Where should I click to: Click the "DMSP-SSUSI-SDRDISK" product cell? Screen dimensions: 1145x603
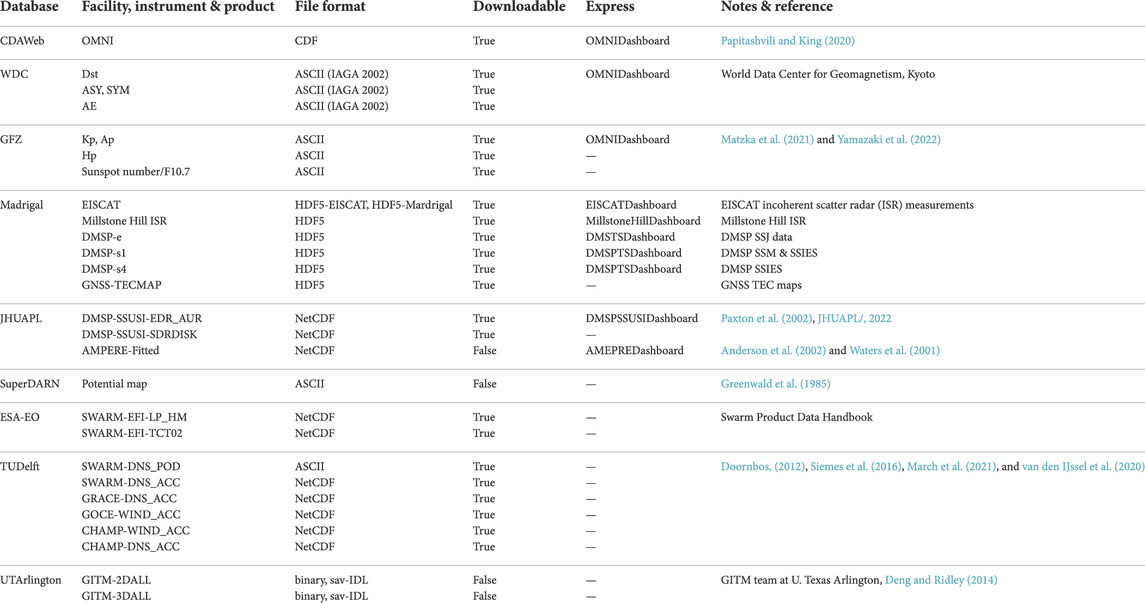(139, 334)
